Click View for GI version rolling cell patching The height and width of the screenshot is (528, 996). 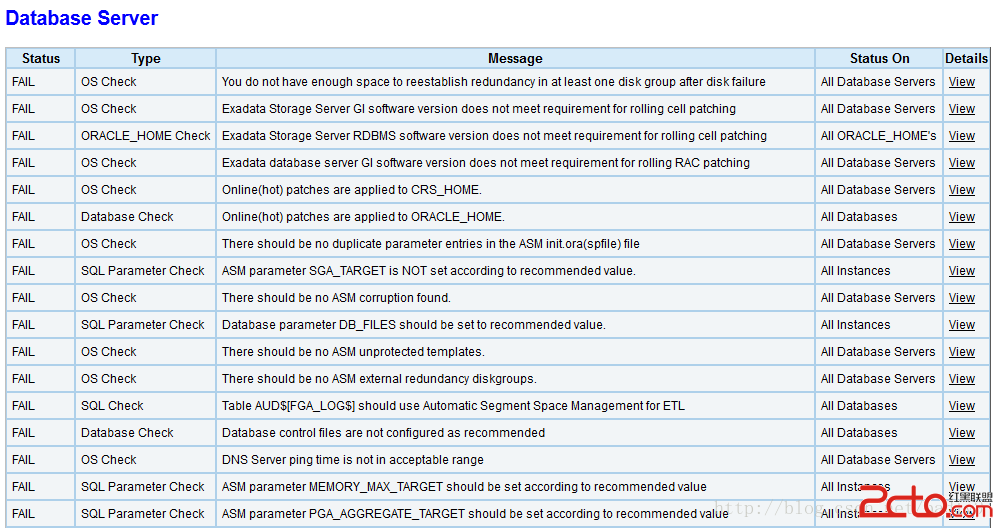point(962,109)
